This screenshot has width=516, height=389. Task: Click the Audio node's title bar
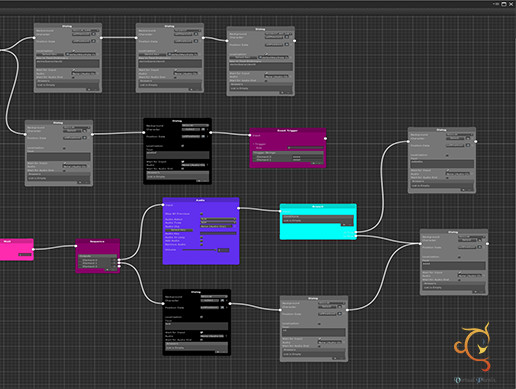[201, 200]
